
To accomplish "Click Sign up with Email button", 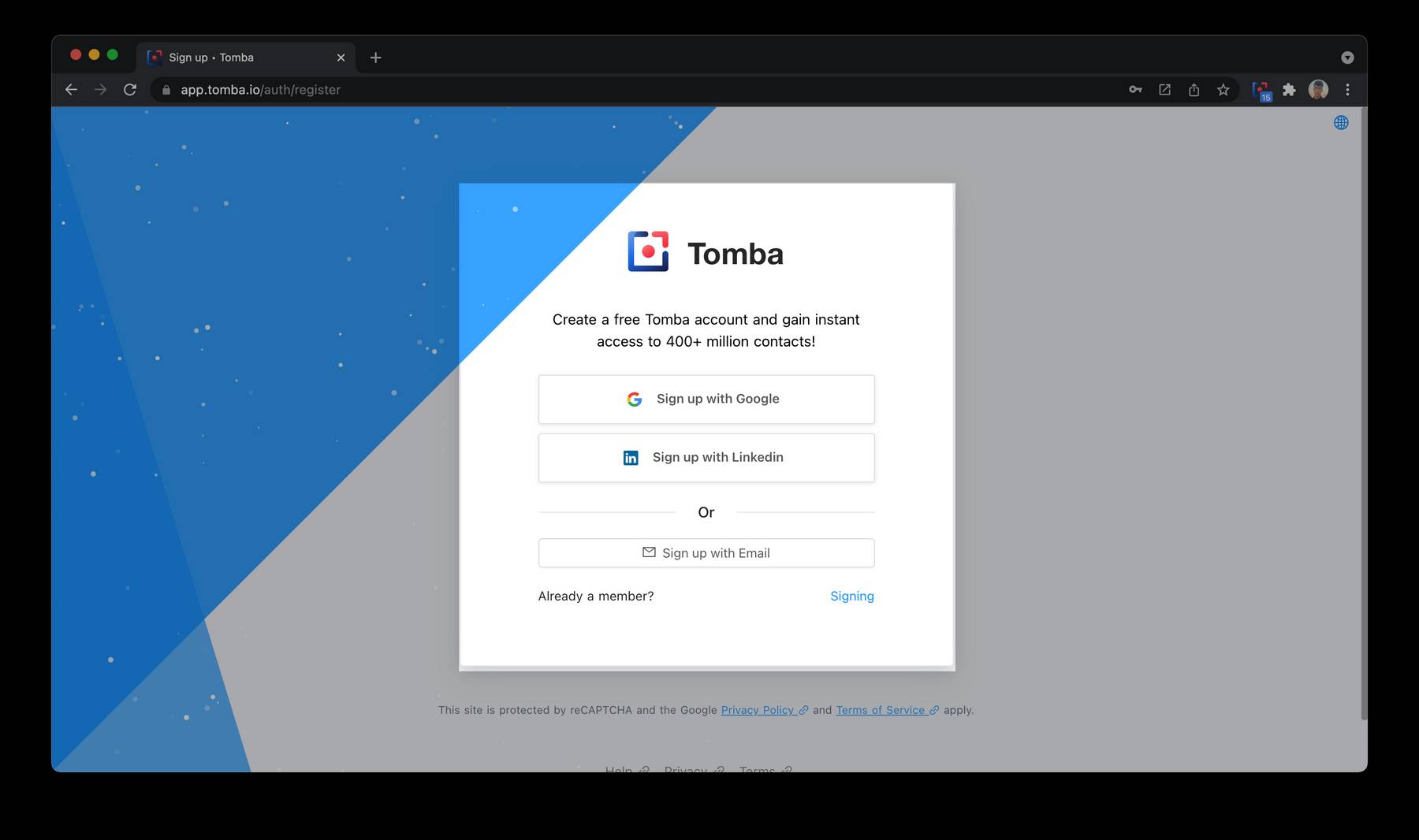I will coord(706,553).
